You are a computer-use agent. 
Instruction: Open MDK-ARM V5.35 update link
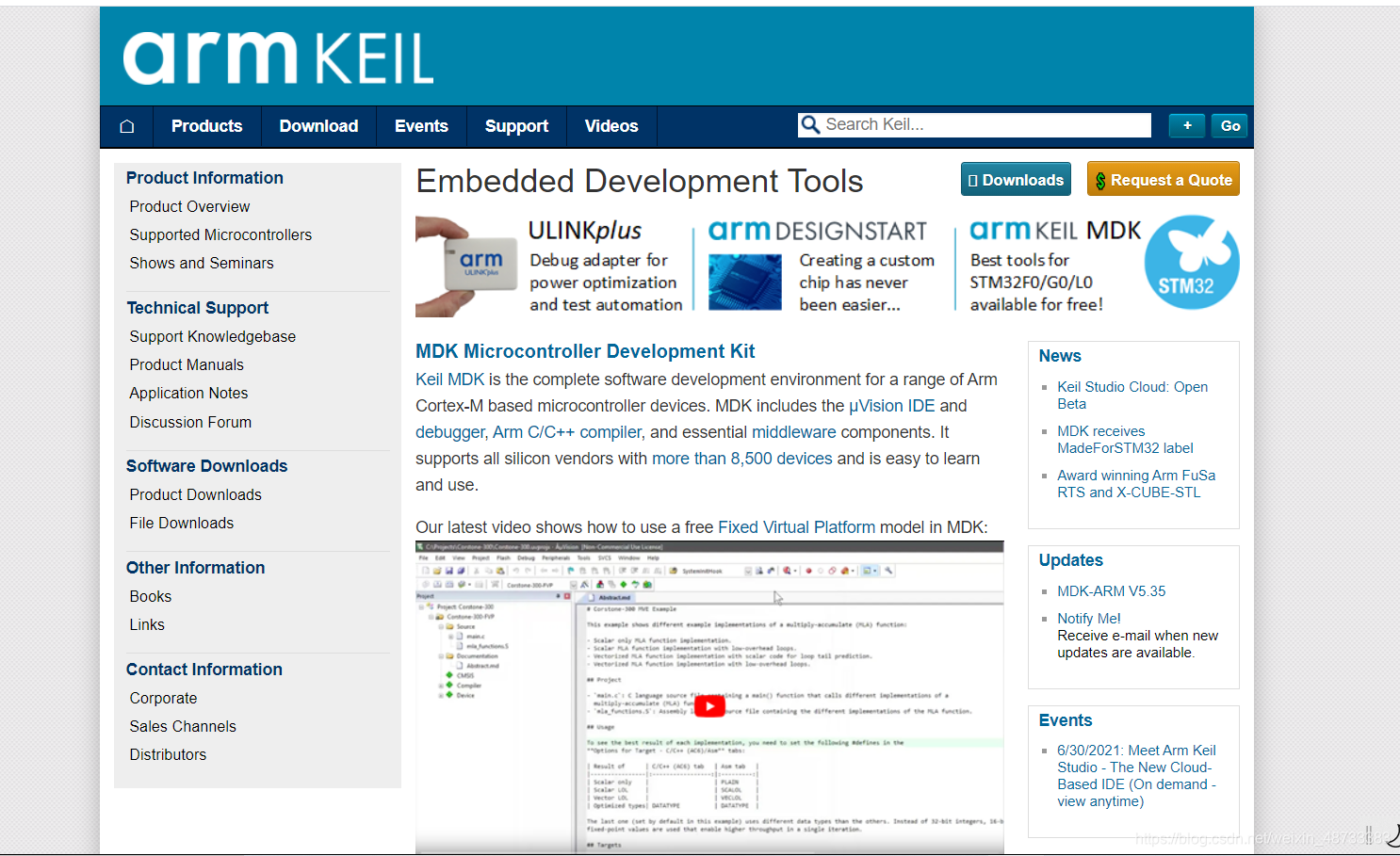tap(1112, 591)
